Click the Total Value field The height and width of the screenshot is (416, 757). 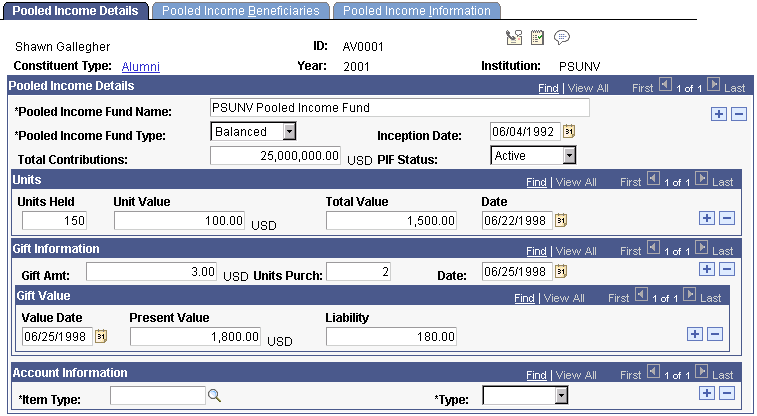pyautogui.click(x=391, y=221)
